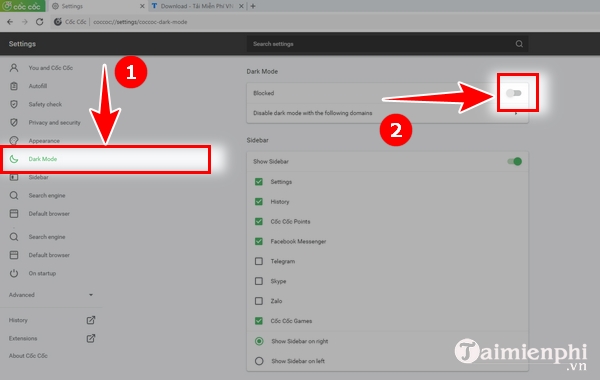Check the Skype checkbox
Image resolution: width=600 pixels, height=380 pixels.
pos(259,281)
